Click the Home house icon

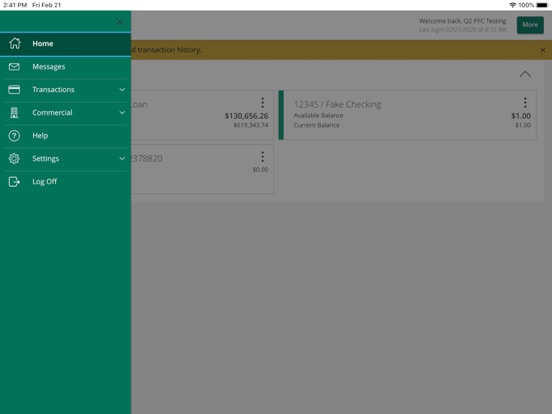tap(15, 43)
